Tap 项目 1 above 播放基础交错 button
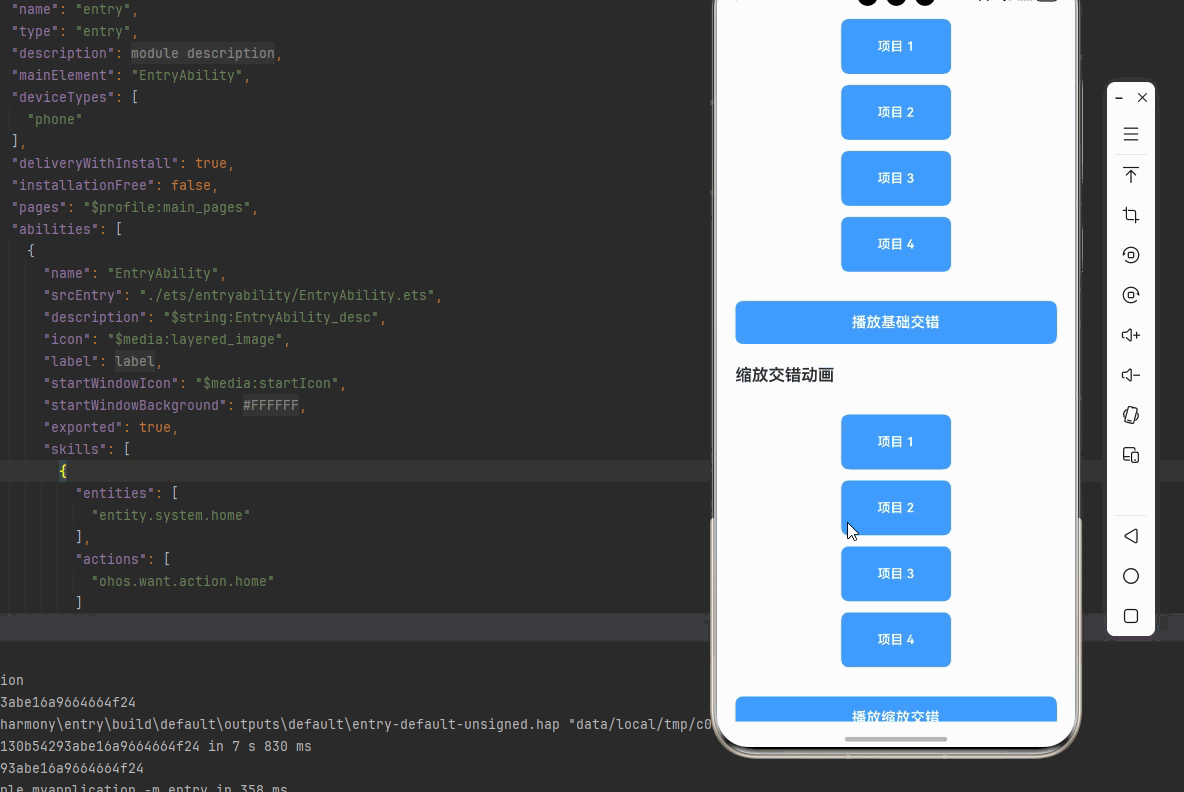This screenshot has height=792, width=1184. (x=896, y=46)
